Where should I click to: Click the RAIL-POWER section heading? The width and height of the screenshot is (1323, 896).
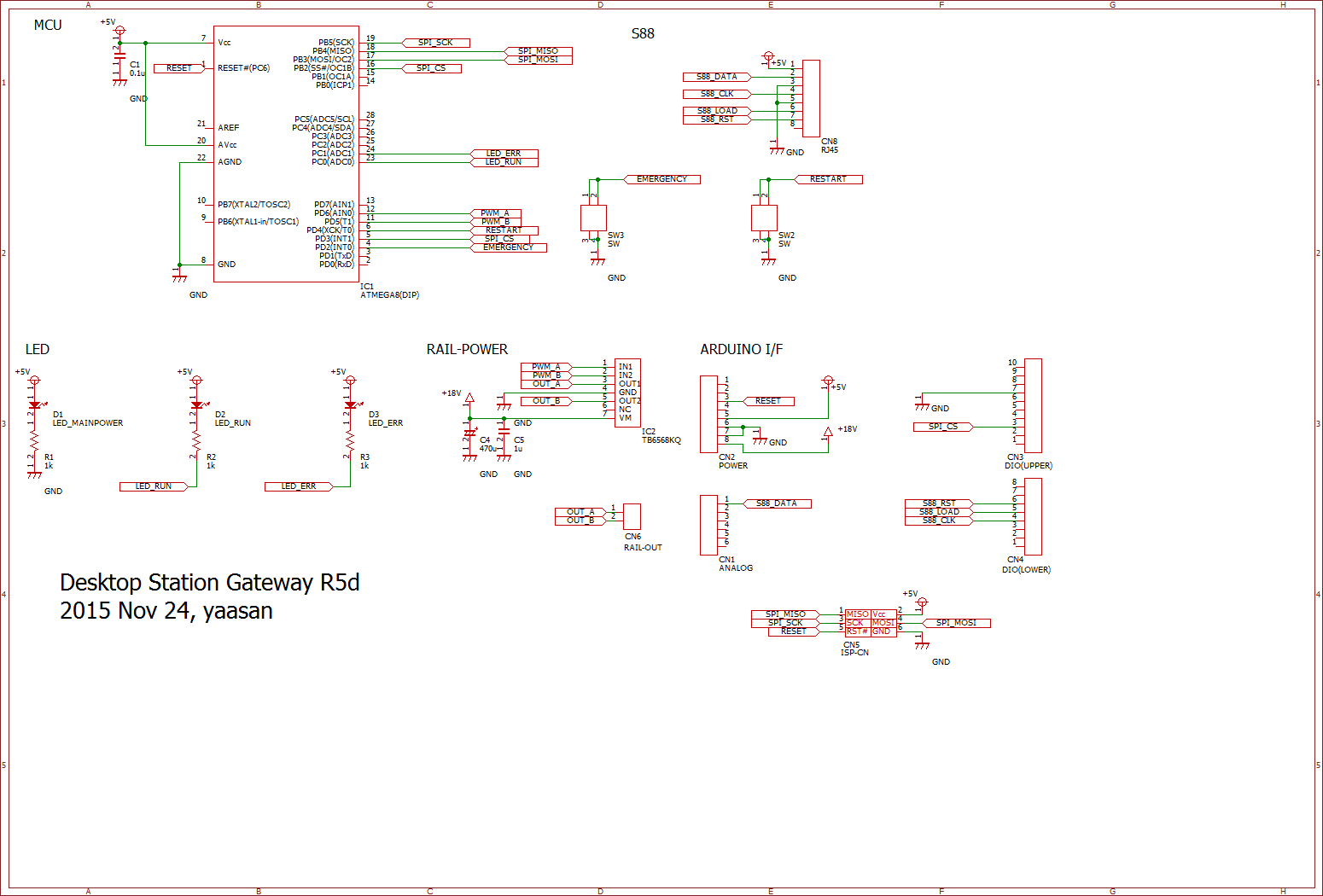tap(467, 349)
